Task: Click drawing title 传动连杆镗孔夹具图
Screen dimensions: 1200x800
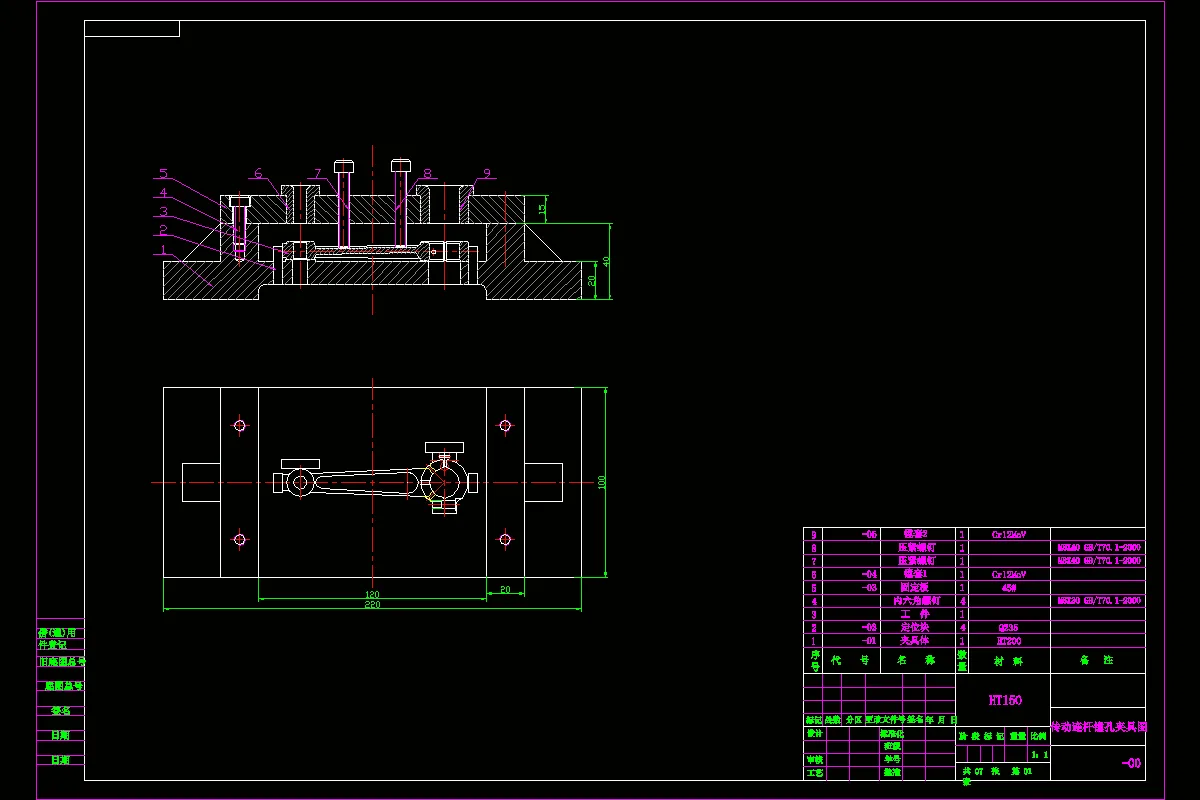Action: pyautogui.click(x=1098, y=727)
